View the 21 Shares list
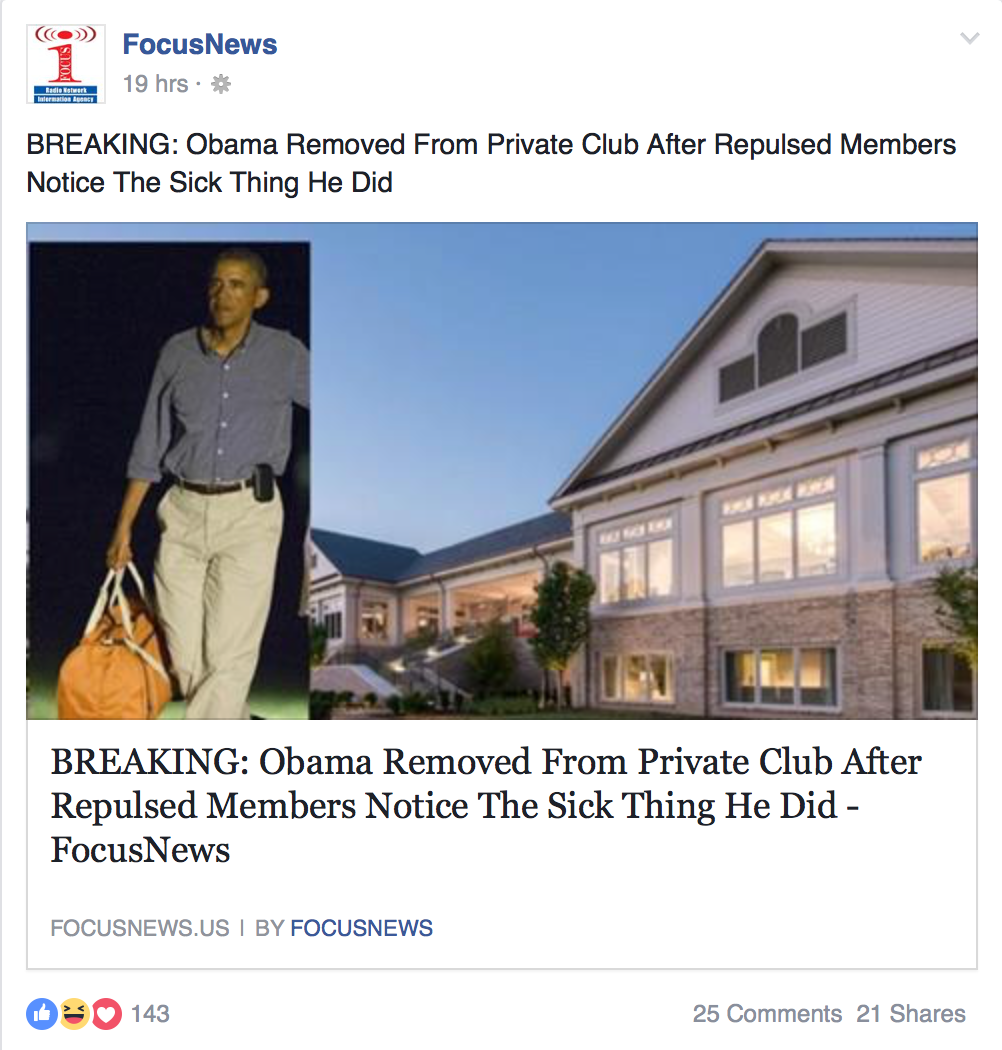The width and height of the screenshot is (1002, 1050). pyautogui.click(x=911, y=1014)
